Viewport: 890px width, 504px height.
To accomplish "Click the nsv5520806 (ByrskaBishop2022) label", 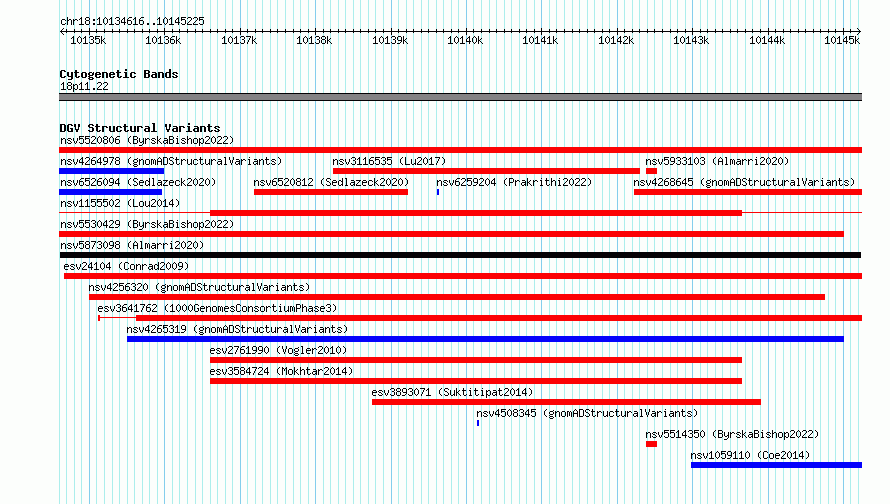I will 147,140.
